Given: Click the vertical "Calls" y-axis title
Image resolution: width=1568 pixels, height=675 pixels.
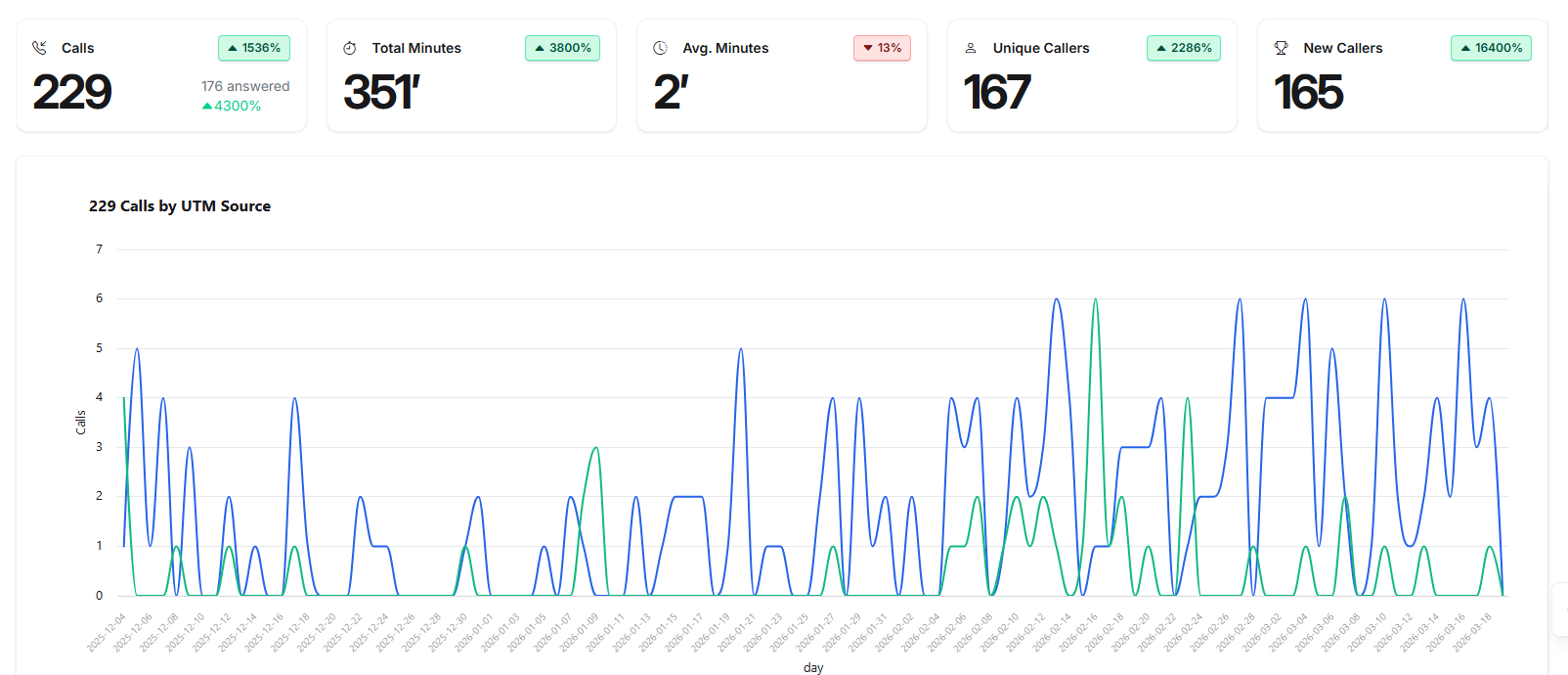Looking at the screenshot, I should pos(81,423).
